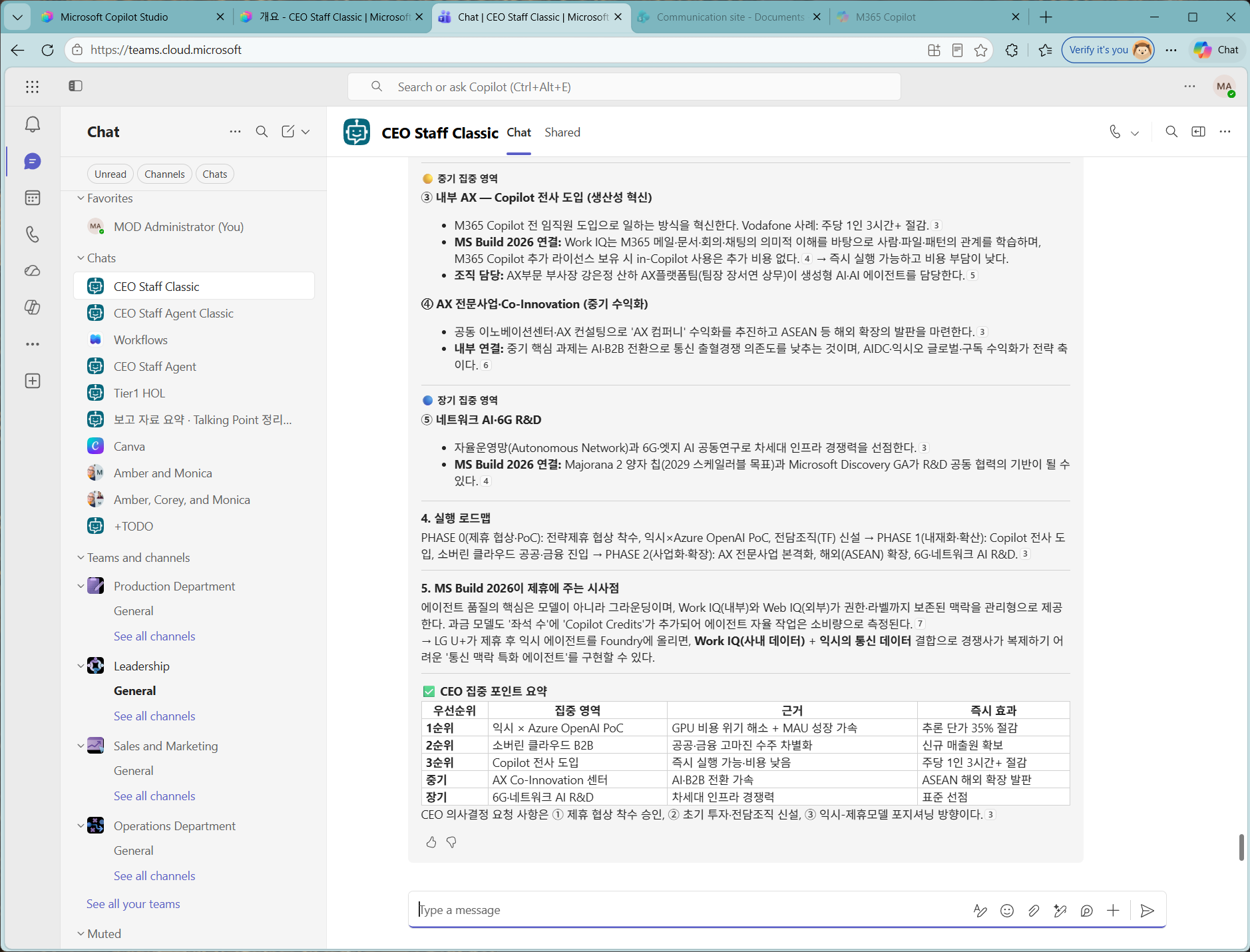Image resolution: width=1250 pixels, height=952 pixels.
Task: Open the call options dropdown arrow
Action: (x=1135, y=133)
